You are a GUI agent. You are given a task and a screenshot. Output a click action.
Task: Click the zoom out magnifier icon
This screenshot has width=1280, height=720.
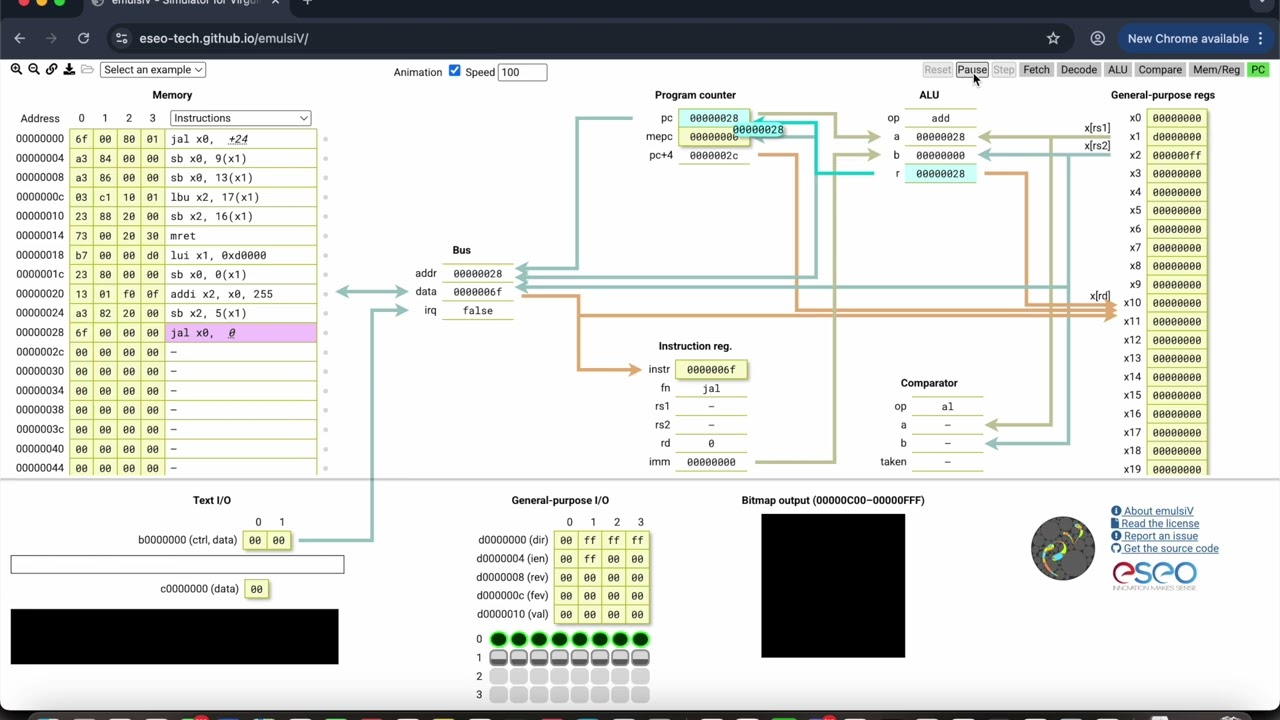tap(34, 69)
